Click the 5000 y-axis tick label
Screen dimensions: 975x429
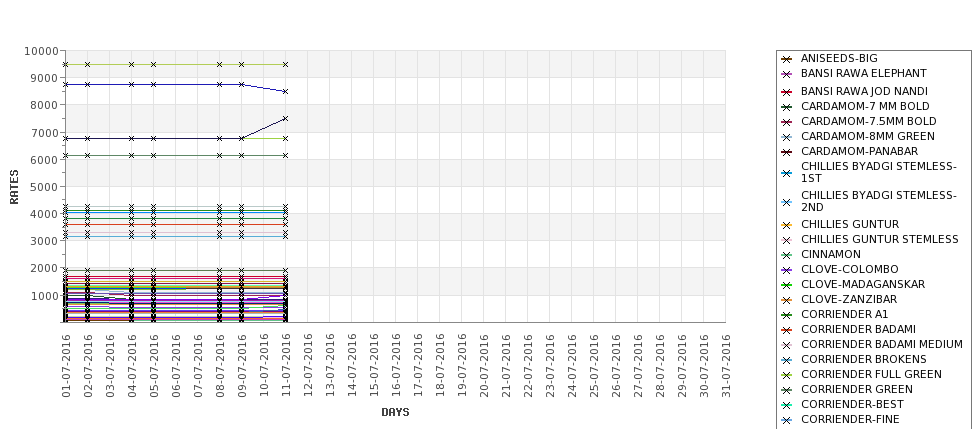pyautogui.click(x=45, y=187)
